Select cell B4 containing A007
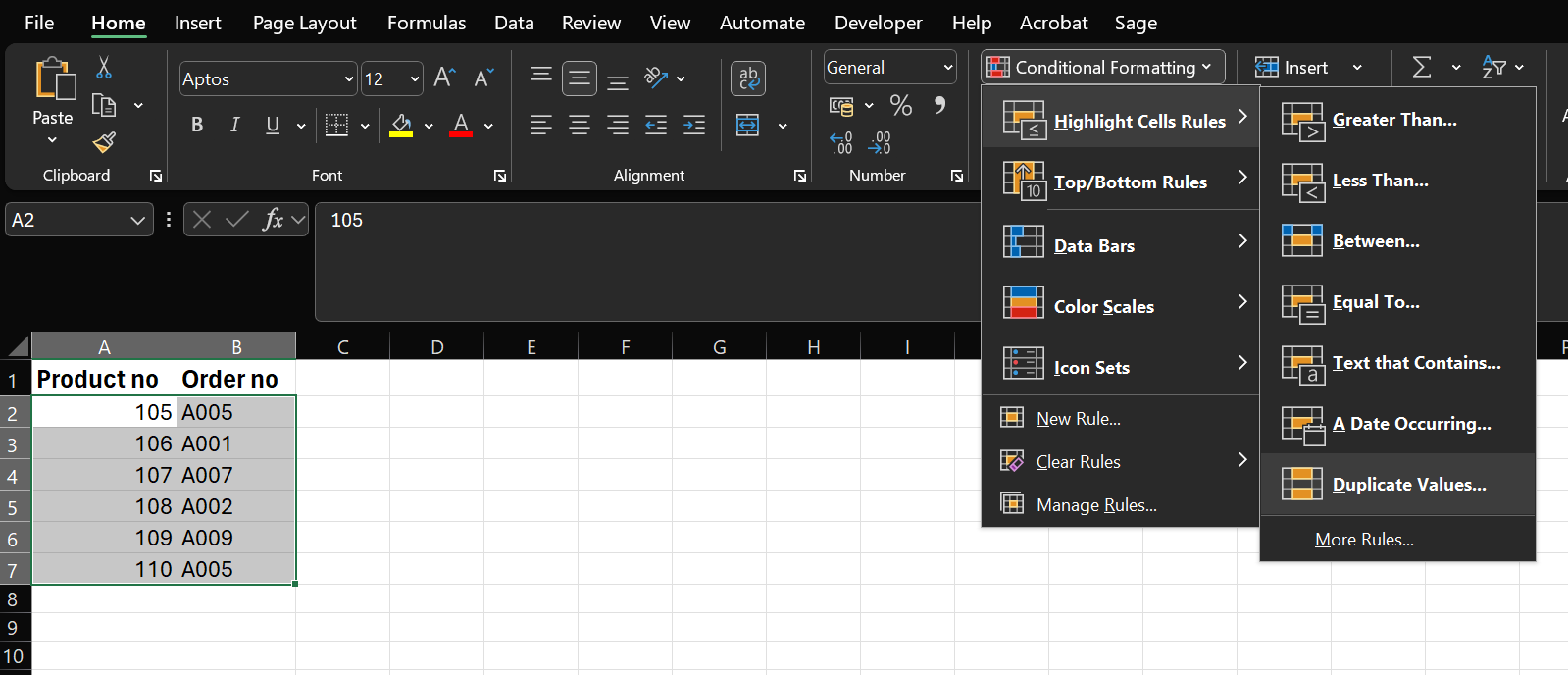1568x675 pixels. coord(235,476)
